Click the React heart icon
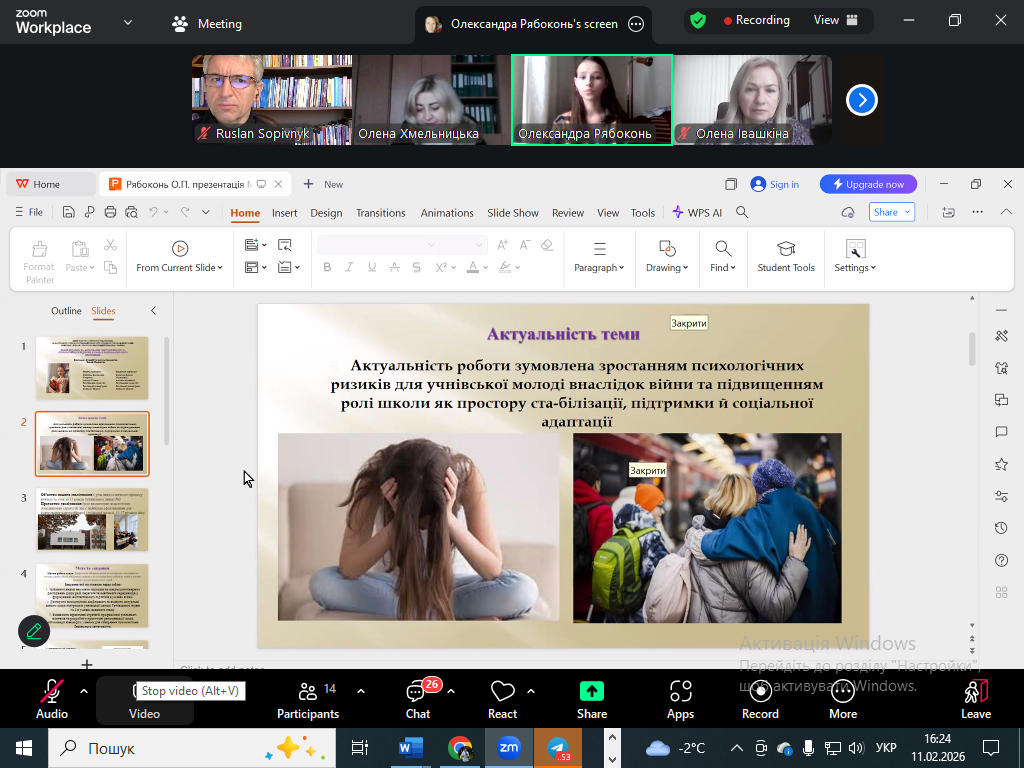The image size is (1024, 768). click(502, 692)
